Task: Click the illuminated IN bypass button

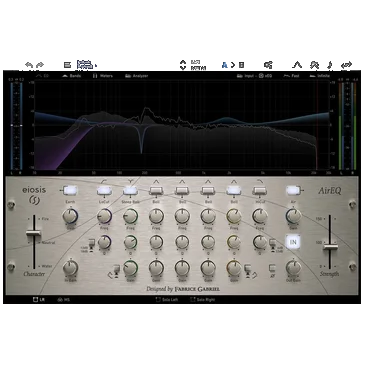Action: click(x=293, y=242)
